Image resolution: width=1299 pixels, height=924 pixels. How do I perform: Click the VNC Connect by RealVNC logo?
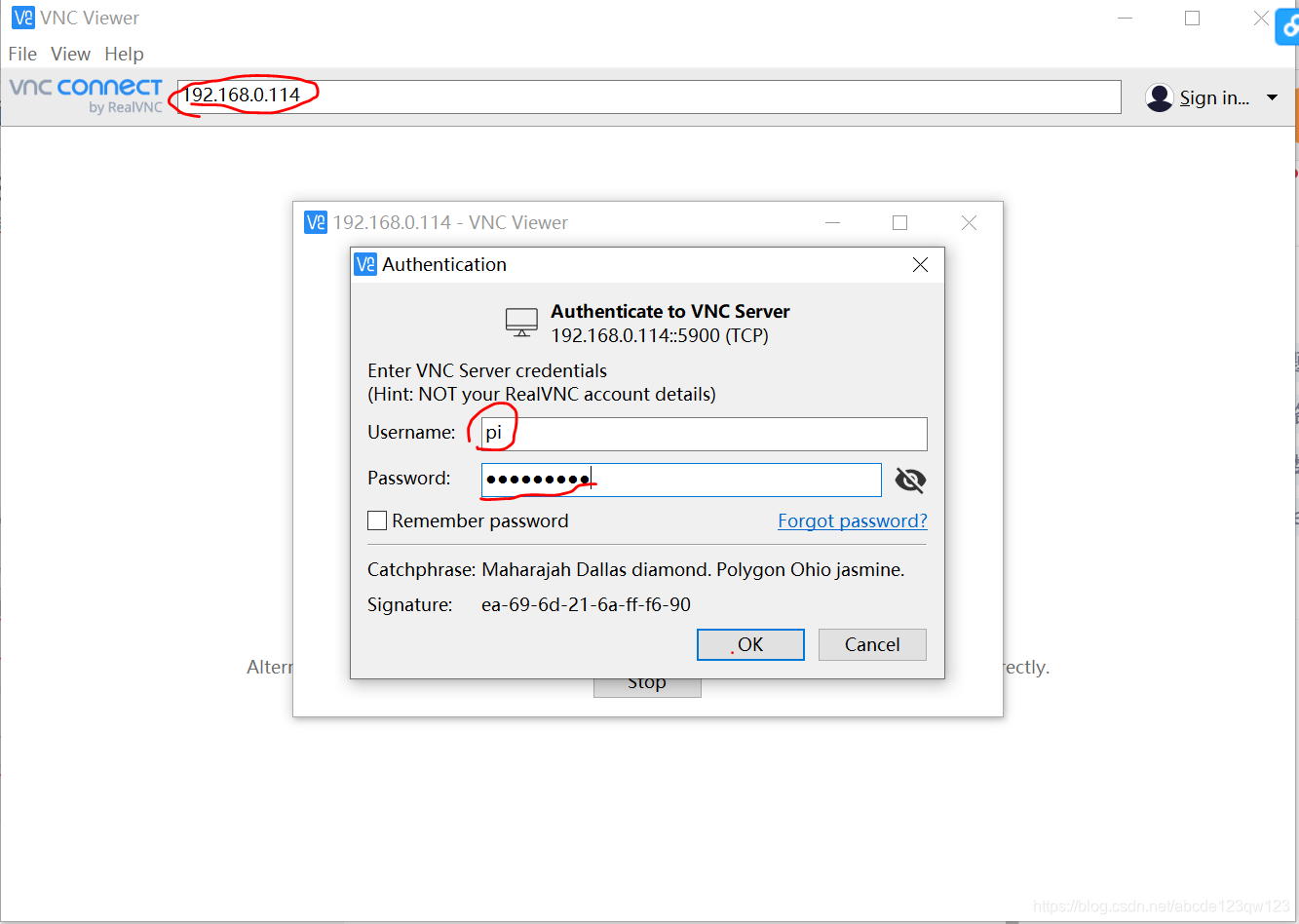pyautogui.click(x=86, y=96)
